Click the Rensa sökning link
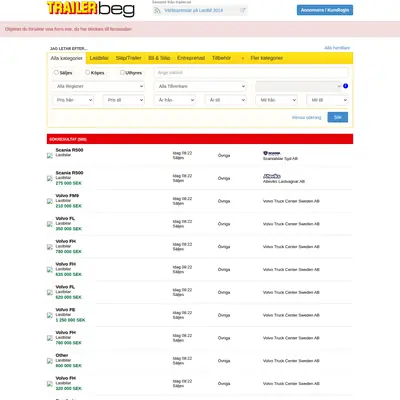Viewport: 400px width, 400px height. click(306, 117)
